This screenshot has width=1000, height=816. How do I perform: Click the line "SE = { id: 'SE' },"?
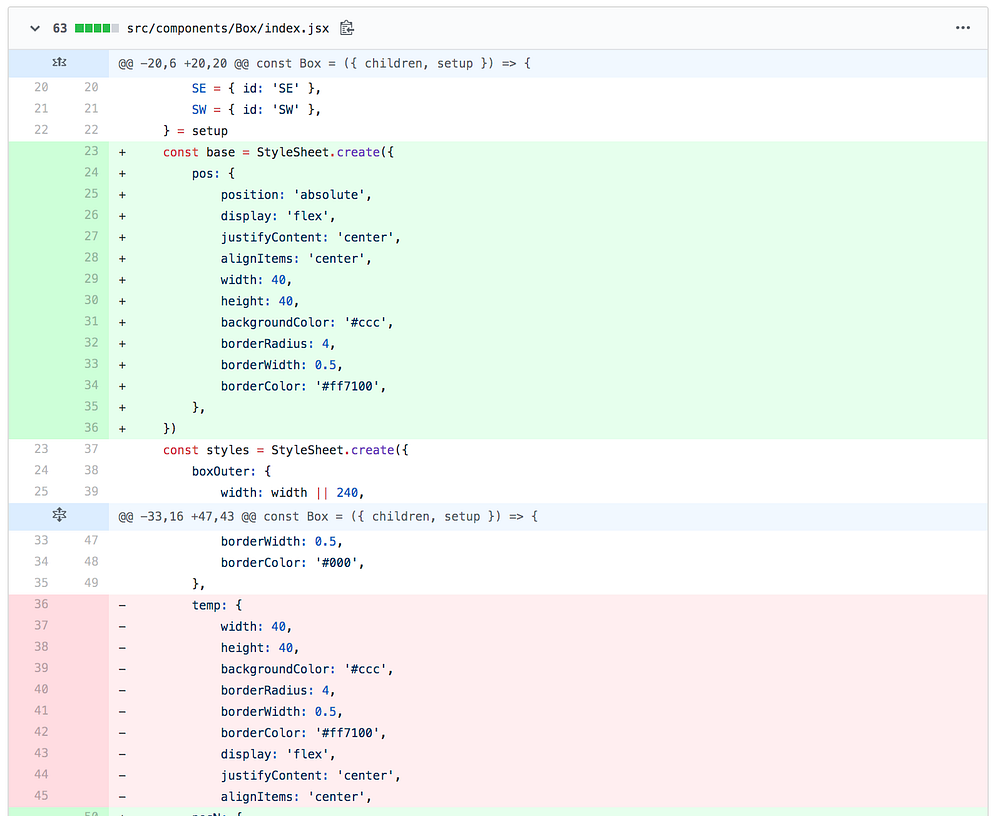[256, 88]
